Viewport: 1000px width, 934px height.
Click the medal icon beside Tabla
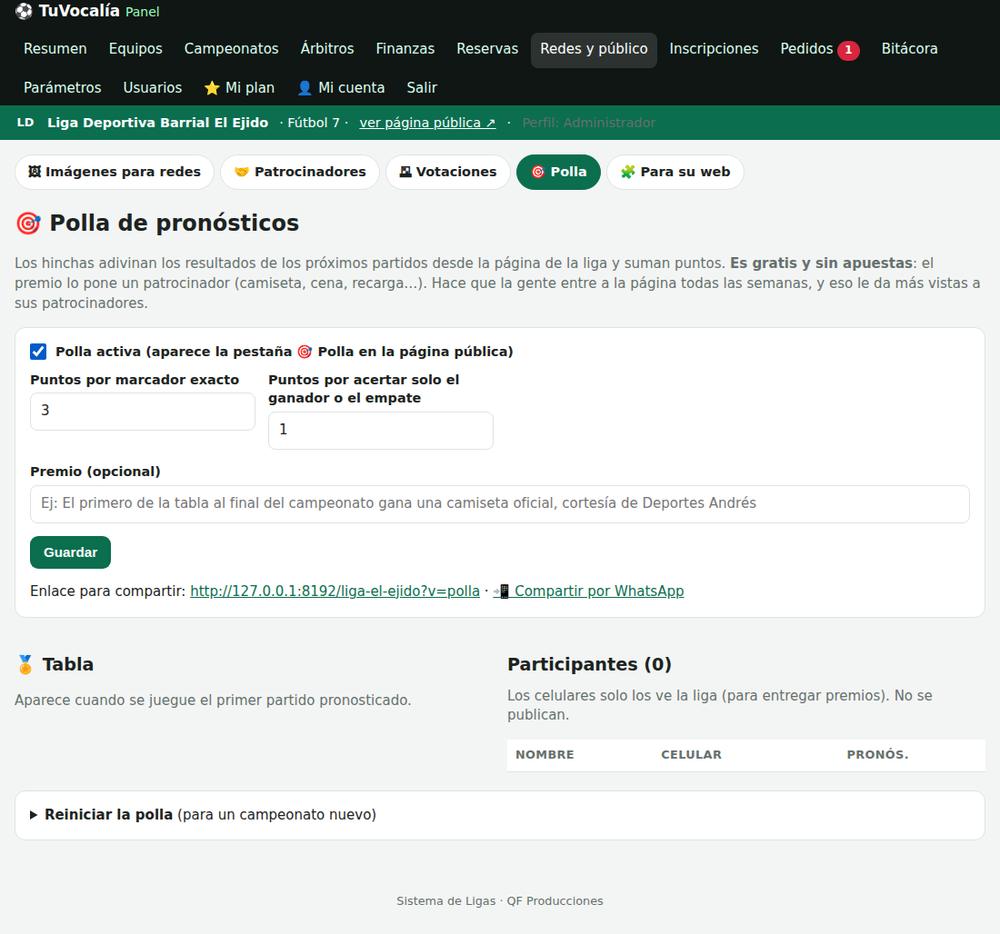coord(25,664)
